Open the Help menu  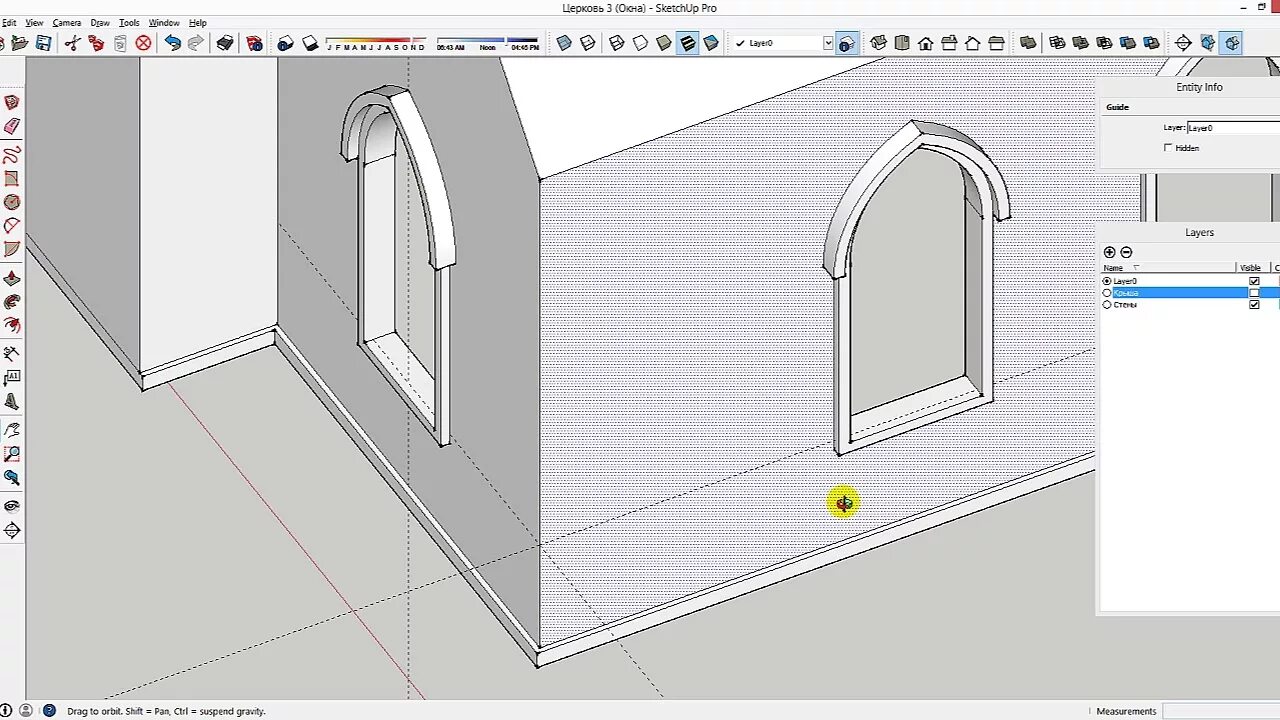tap(198, 22)
